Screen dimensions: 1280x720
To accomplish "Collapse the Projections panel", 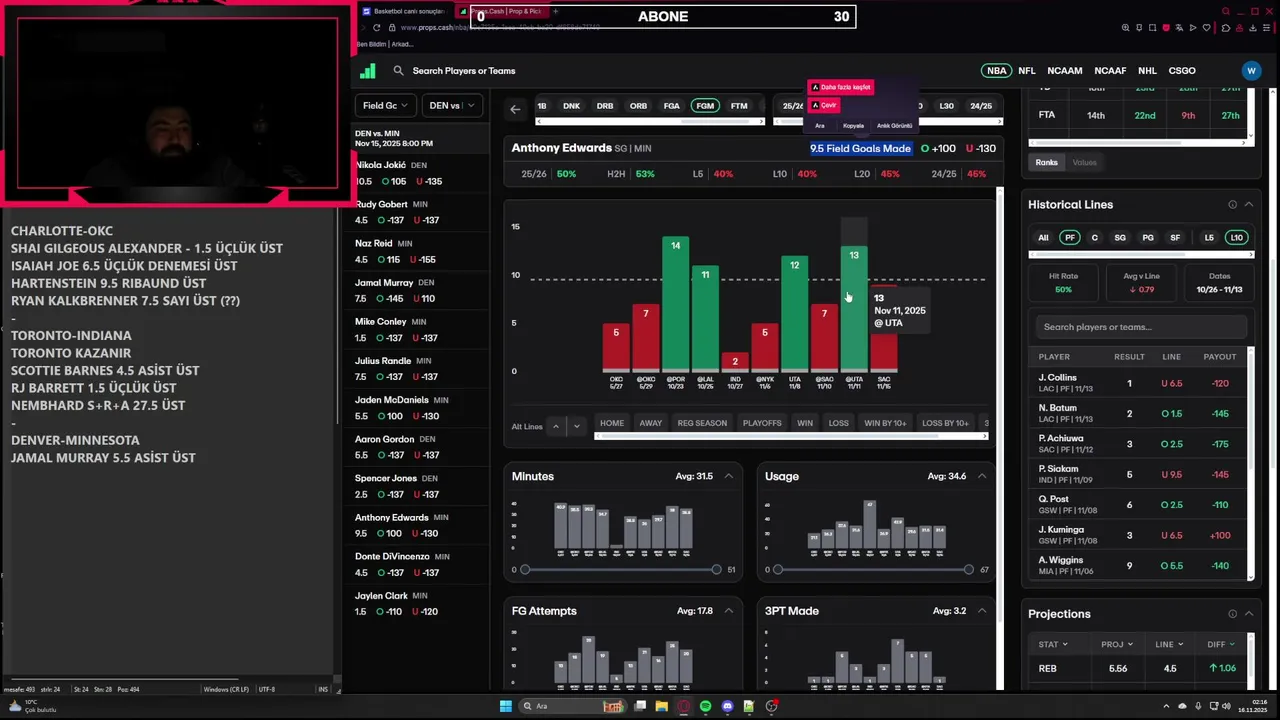I will pyautogui.click(x=1248, y=614).
